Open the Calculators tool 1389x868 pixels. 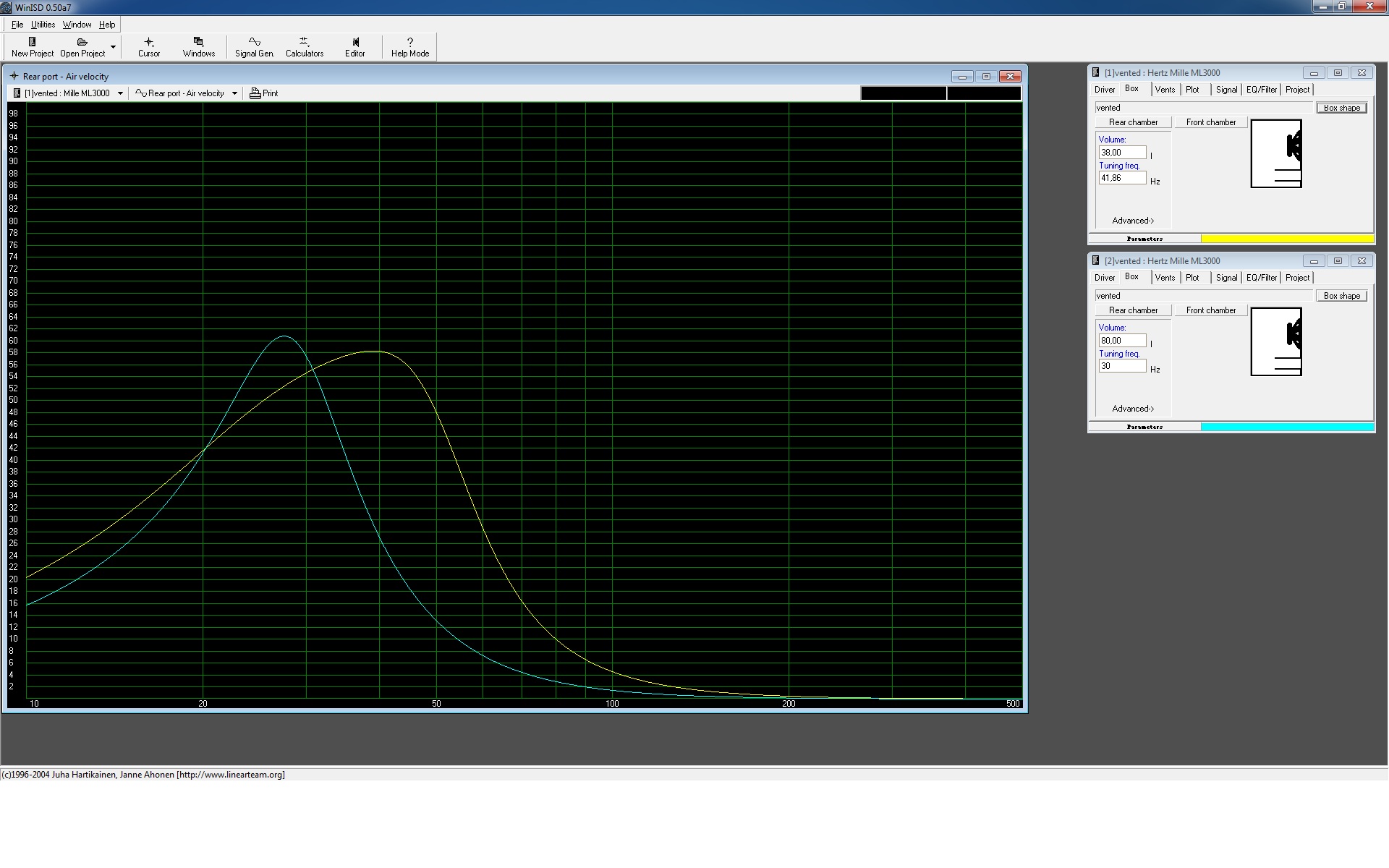[305, 47]
